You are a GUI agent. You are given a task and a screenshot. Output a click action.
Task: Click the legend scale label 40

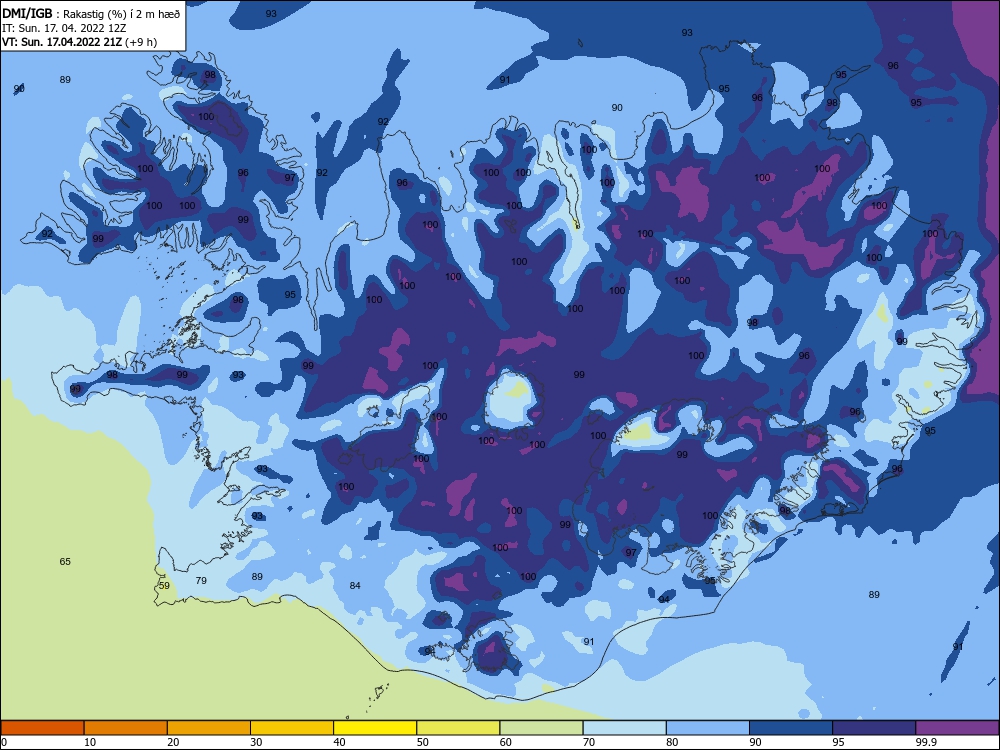pyautogui.click(x=339, y=742)
